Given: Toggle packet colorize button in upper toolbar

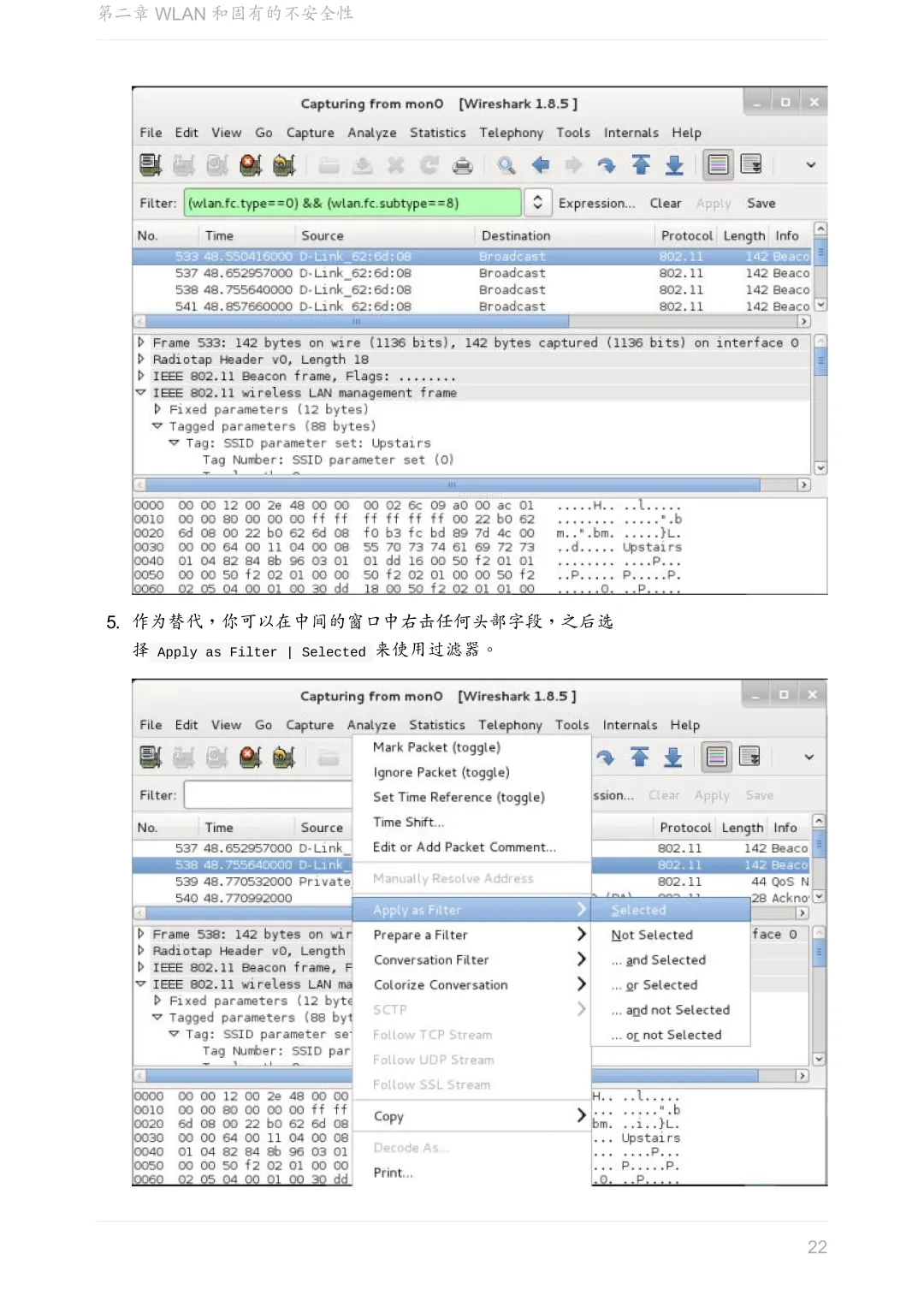Looking at the screenshot, I should click(719, 164).
